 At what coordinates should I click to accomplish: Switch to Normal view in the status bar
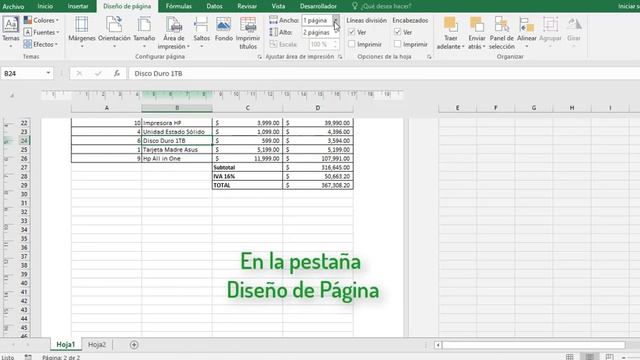point(569,357)
